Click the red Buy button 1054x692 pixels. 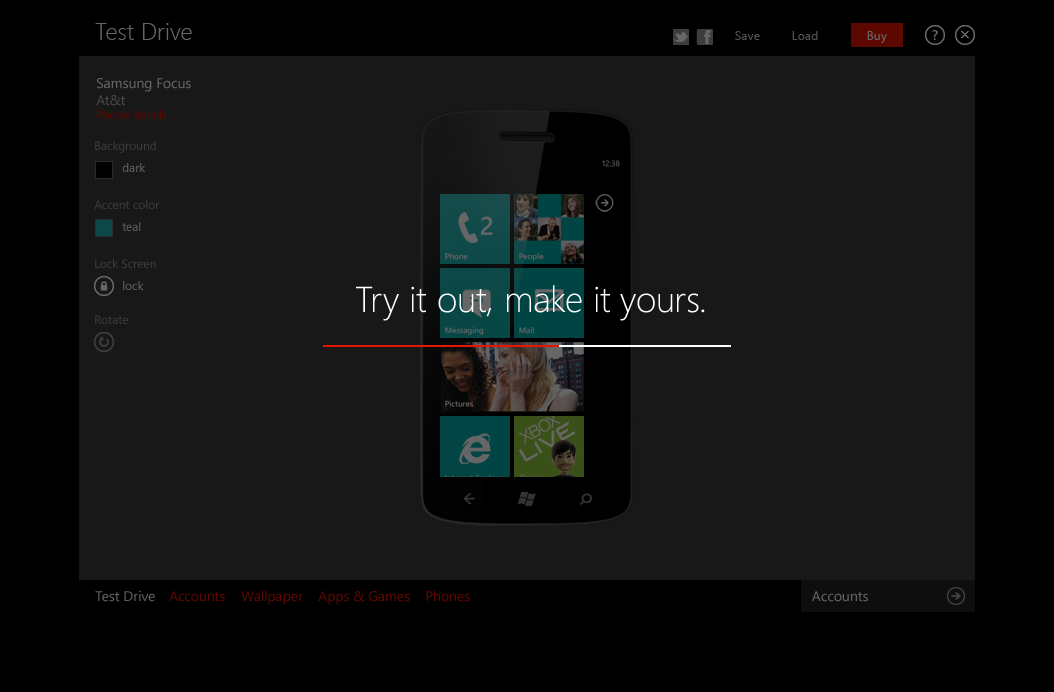[877, 36]
